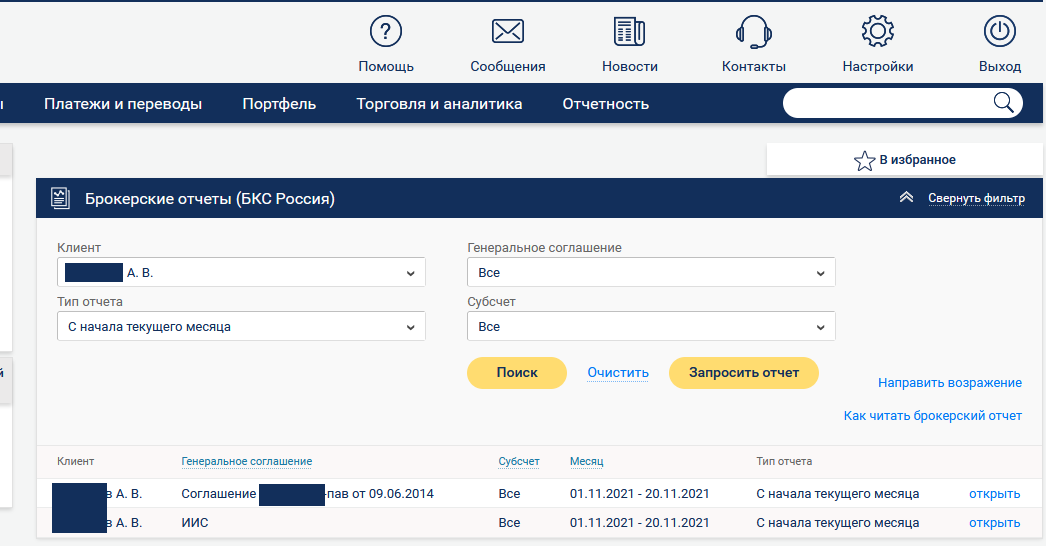The image size is (1046, 546).
Task: Open the Торговля и аналитика menu
Action: coord(439,104)
